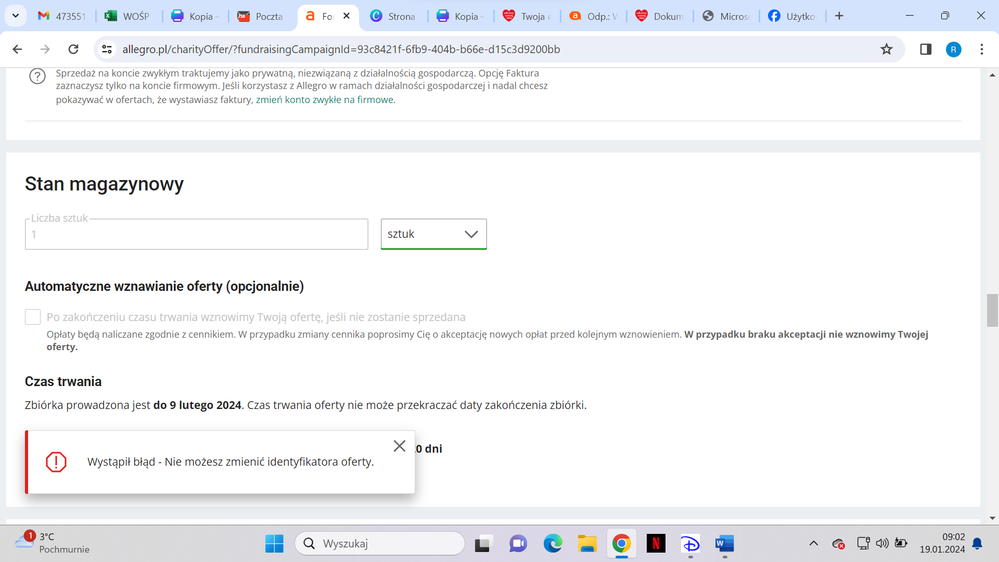The width and height of the screenshot is (999, 562).
Task: Open Microsoft Word from taskbar
Action: point(724,543)
